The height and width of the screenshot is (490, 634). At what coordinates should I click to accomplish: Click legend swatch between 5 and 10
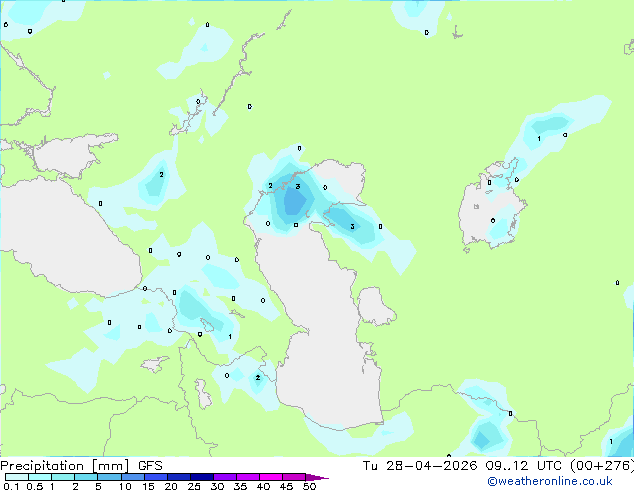109,477
